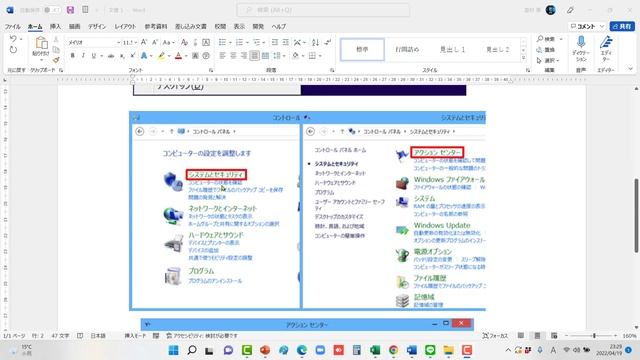This screenshot has height=360, width=640.
Task: Switch to the Design tab
Action: 97,27
